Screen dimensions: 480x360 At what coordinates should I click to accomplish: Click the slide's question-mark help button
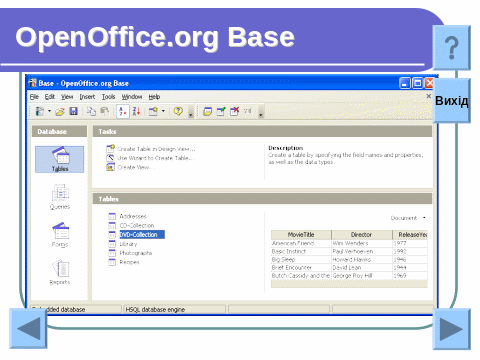click(x=452, y=48)
